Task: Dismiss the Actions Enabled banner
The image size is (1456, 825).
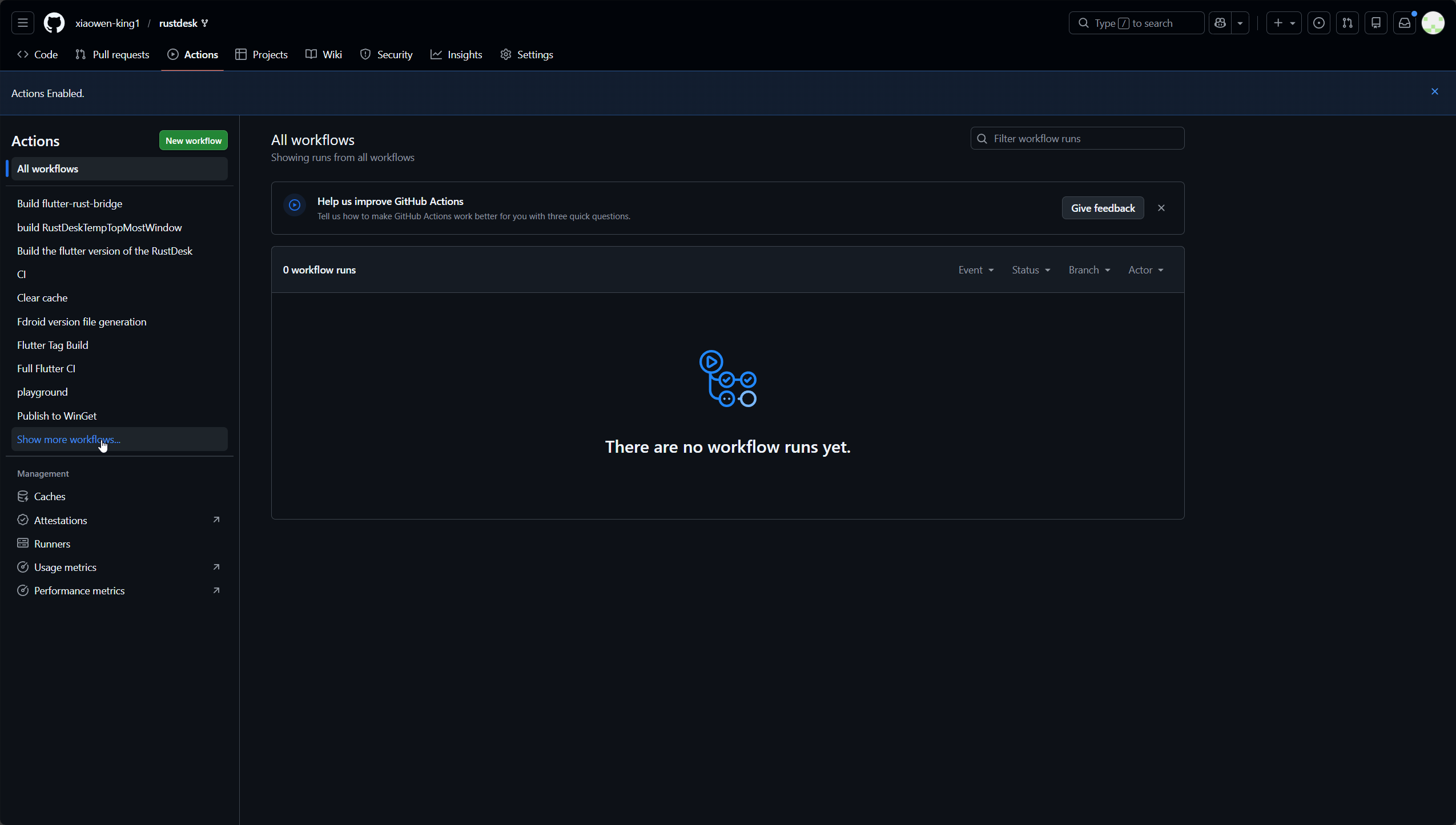Action: (1434, 91)
